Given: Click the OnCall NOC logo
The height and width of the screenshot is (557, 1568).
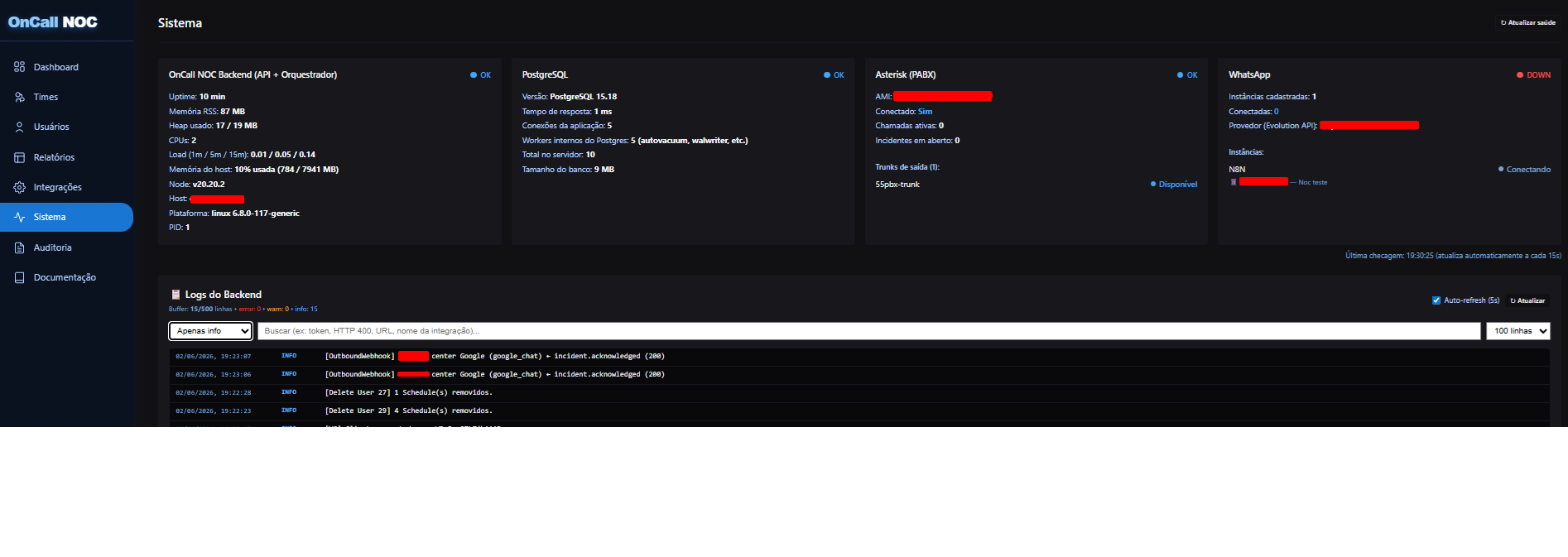Looking at the screenshot, I should (53, 22).
